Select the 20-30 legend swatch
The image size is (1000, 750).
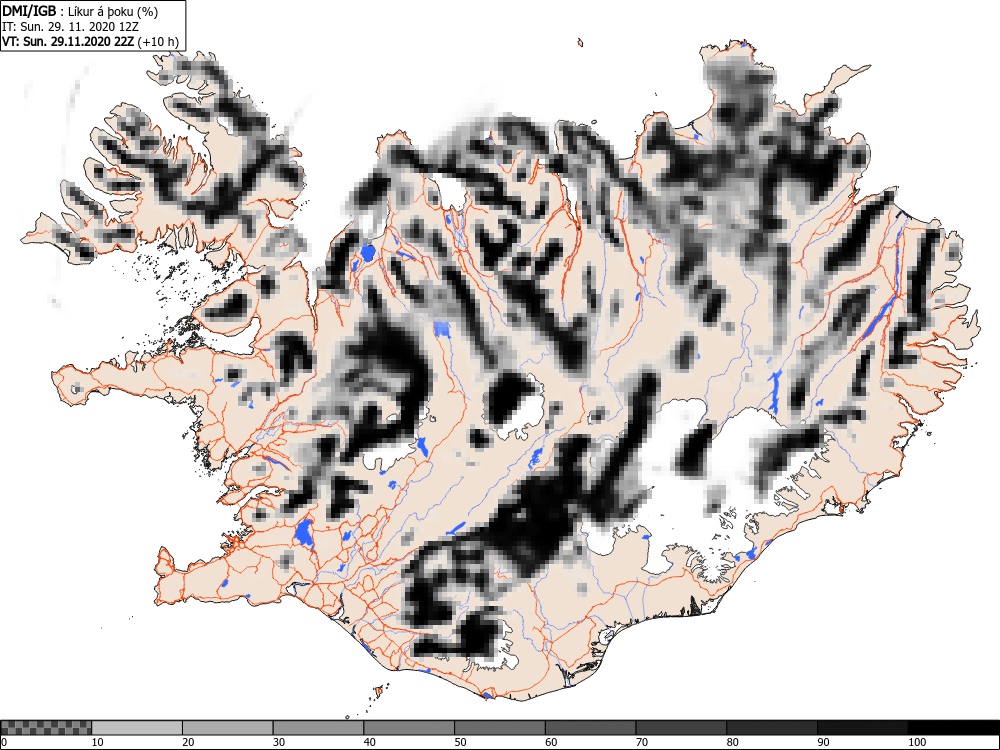(228, 728)
